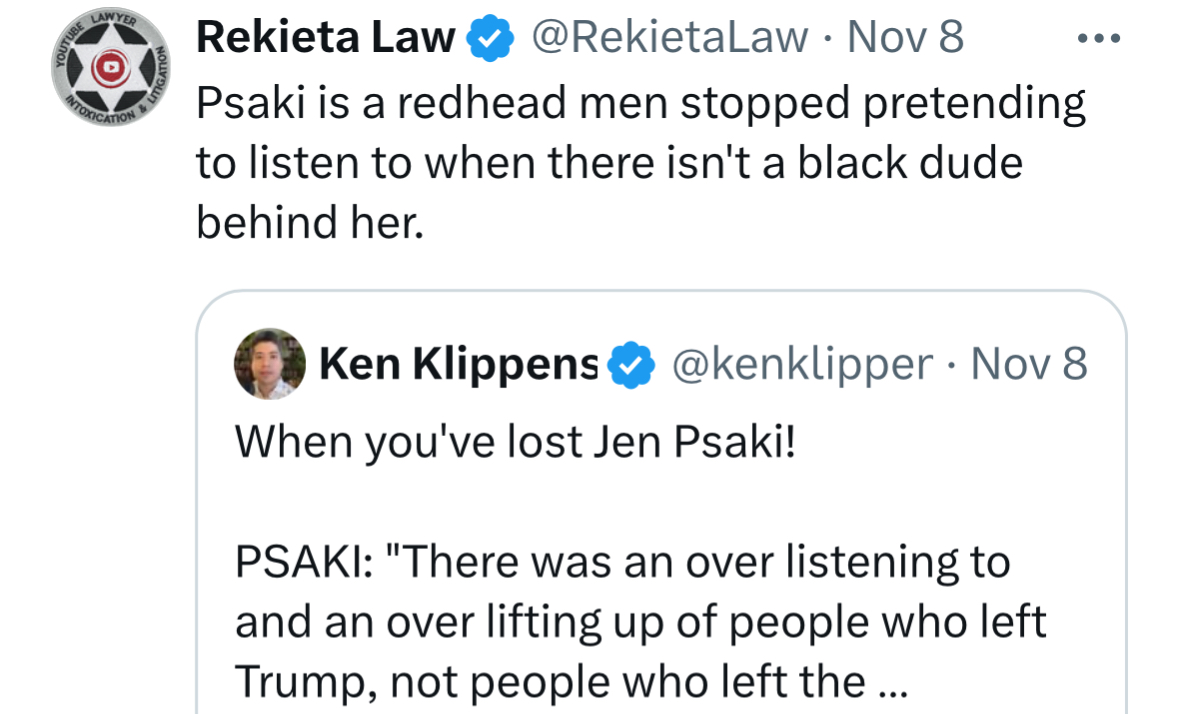Expand the truncated quoted tweet ellipsis
This screenshot has width=1179, height=714.
coord(893,684)
